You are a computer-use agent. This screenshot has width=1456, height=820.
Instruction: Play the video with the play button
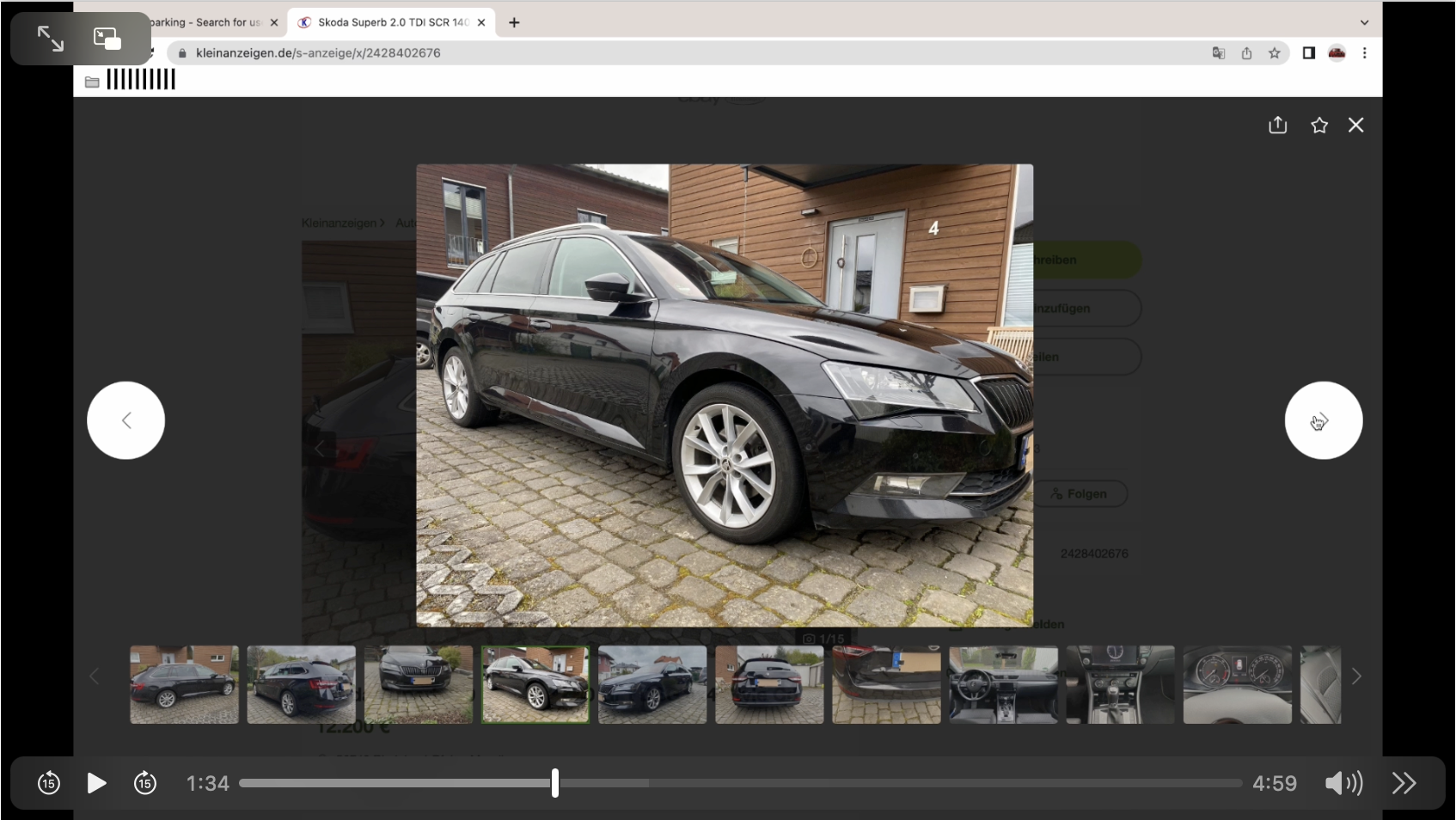tap(97, 783)
